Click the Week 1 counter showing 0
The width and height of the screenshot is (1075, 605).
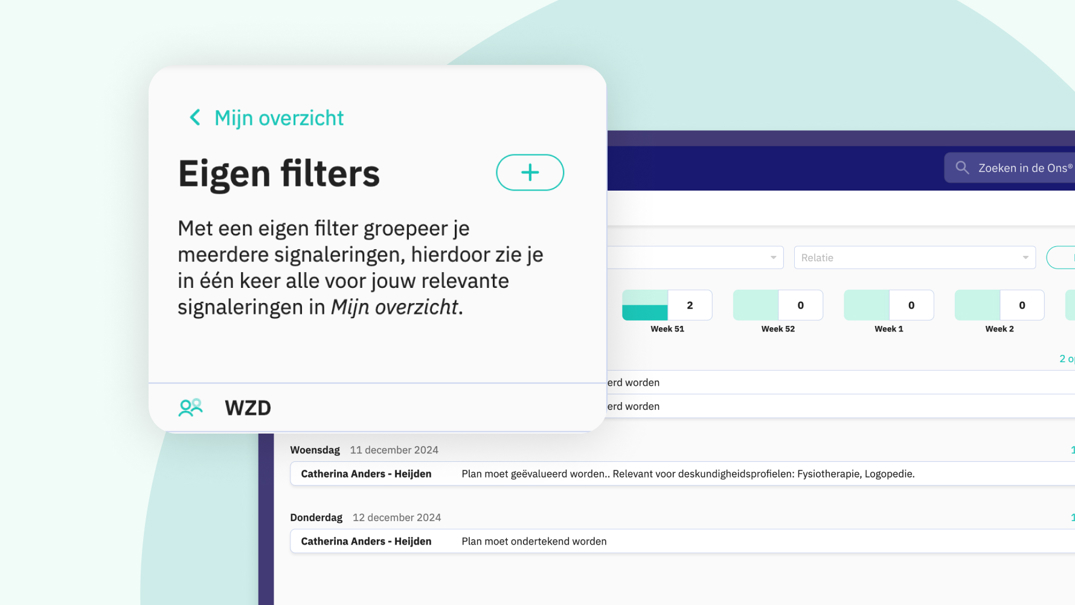coord(888,304)
